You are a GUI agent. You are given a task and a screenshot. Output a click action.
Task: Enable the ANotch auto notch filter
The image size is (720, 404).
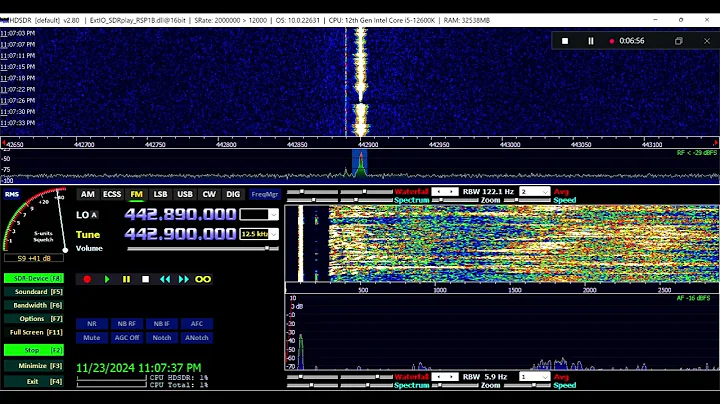tap(197, 337)
